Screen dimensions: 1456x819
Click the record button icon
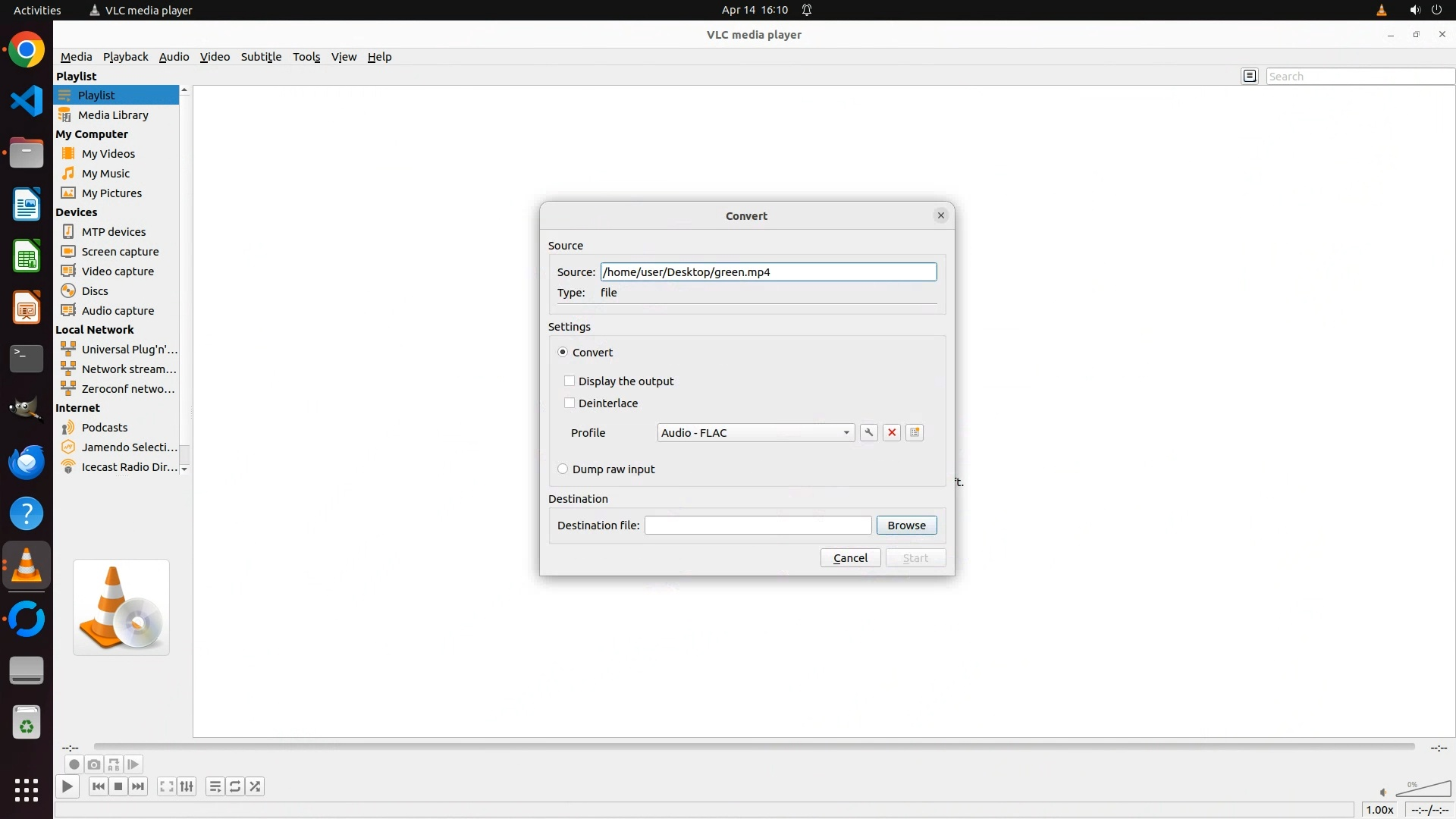[74, 764]
